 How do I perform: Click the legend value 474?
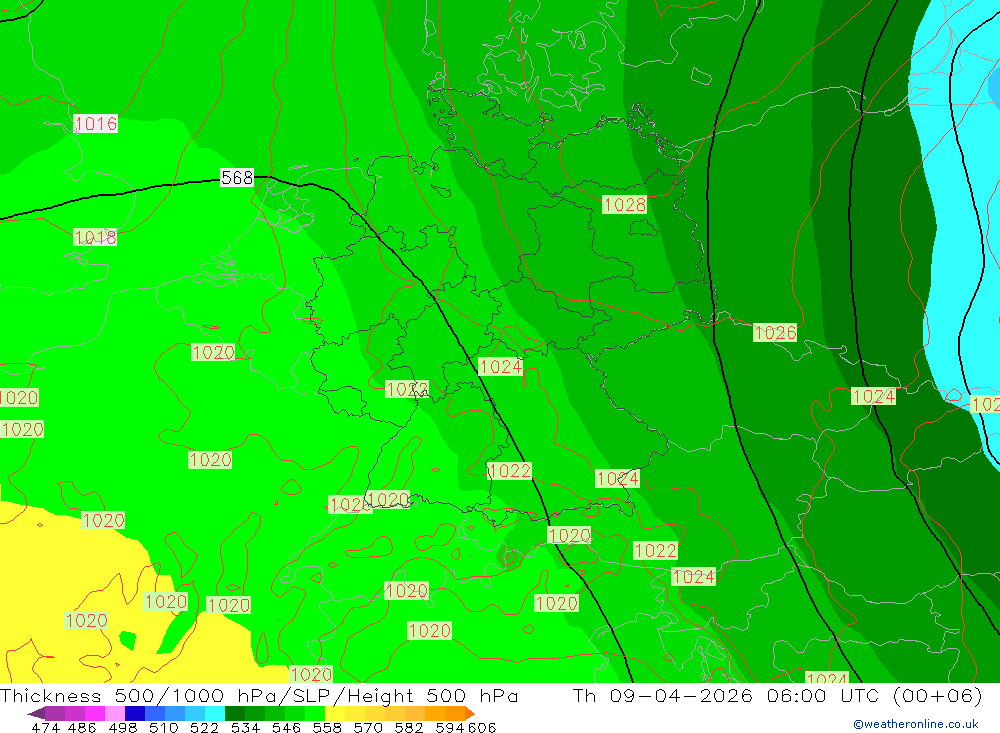45,727
